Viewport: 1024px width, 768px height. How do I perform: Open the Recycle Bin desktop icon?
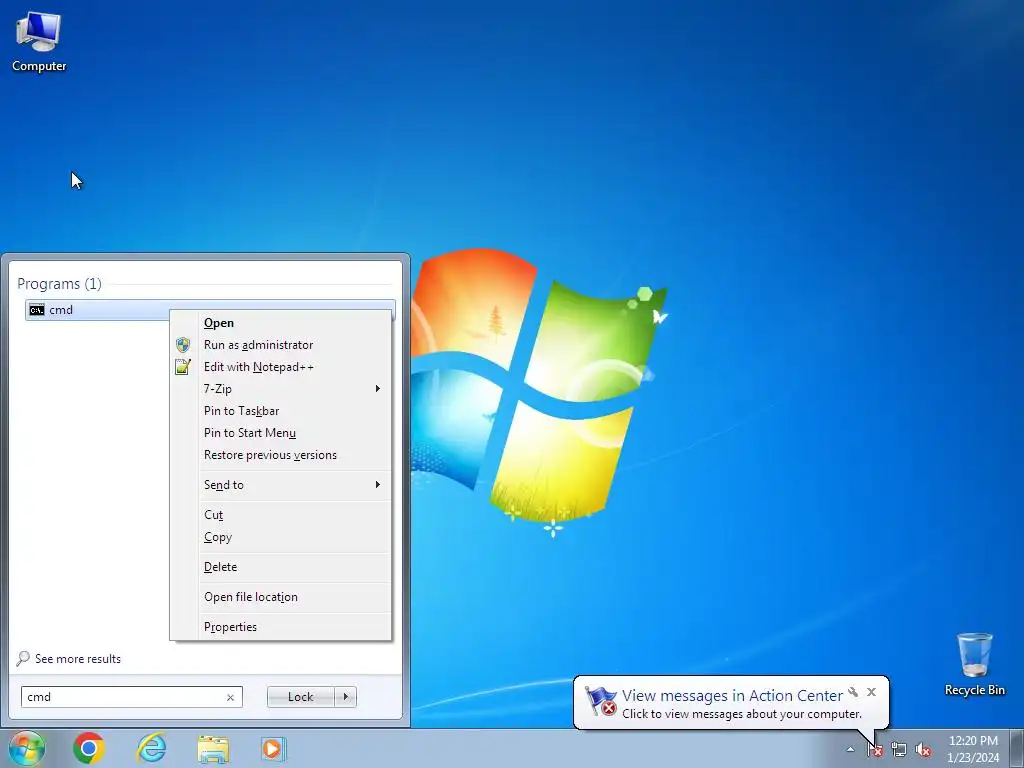point(974,664)
